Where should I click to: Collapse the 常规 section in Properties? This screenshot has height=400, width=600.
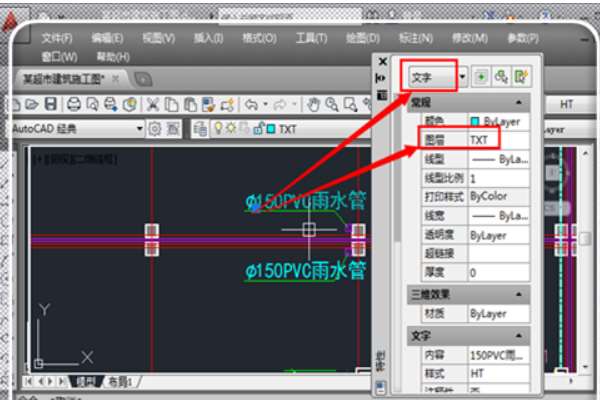[518, 103]
